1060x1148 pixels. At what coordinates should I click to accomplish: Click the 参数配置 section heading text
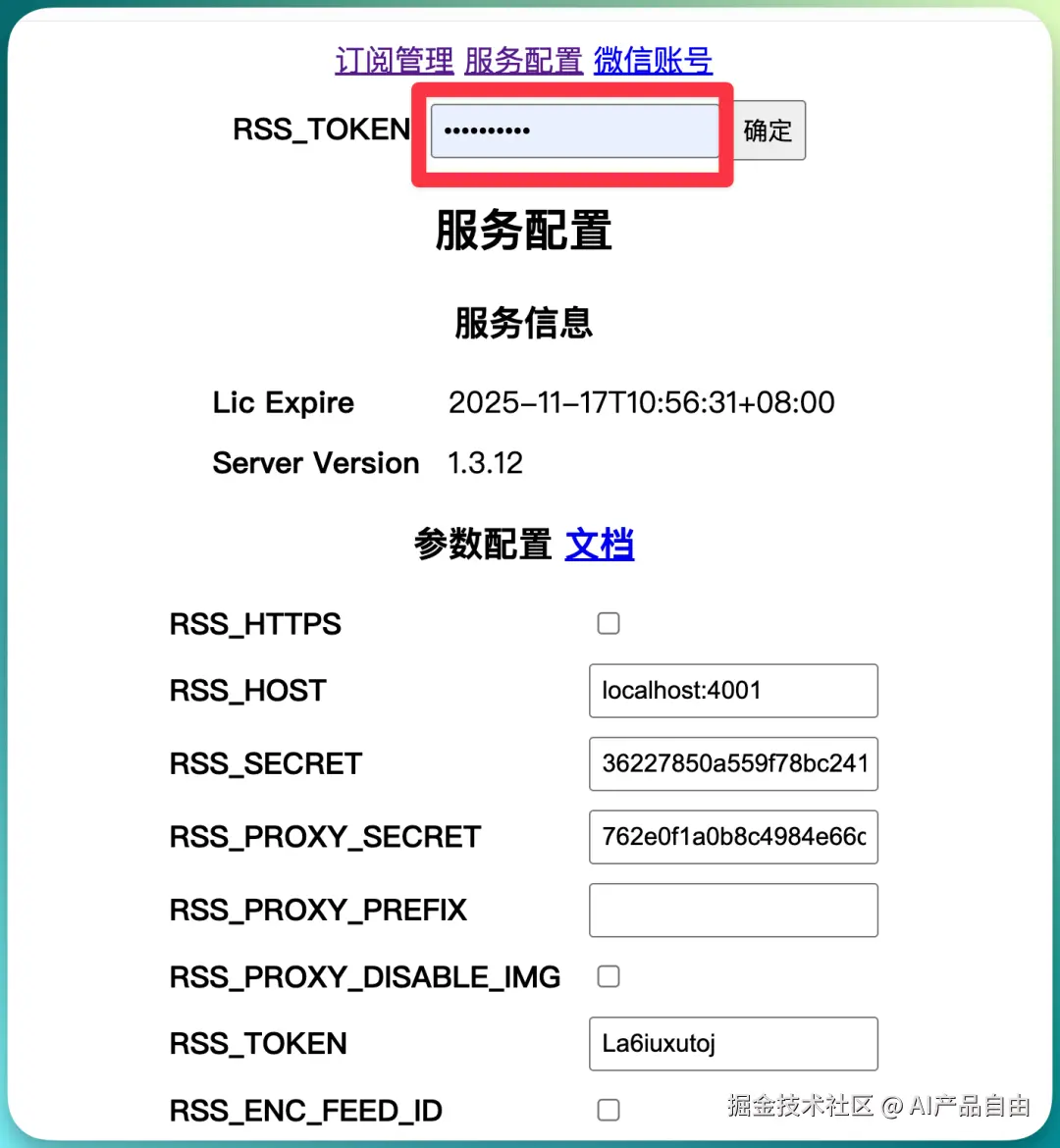coord(483,544)
